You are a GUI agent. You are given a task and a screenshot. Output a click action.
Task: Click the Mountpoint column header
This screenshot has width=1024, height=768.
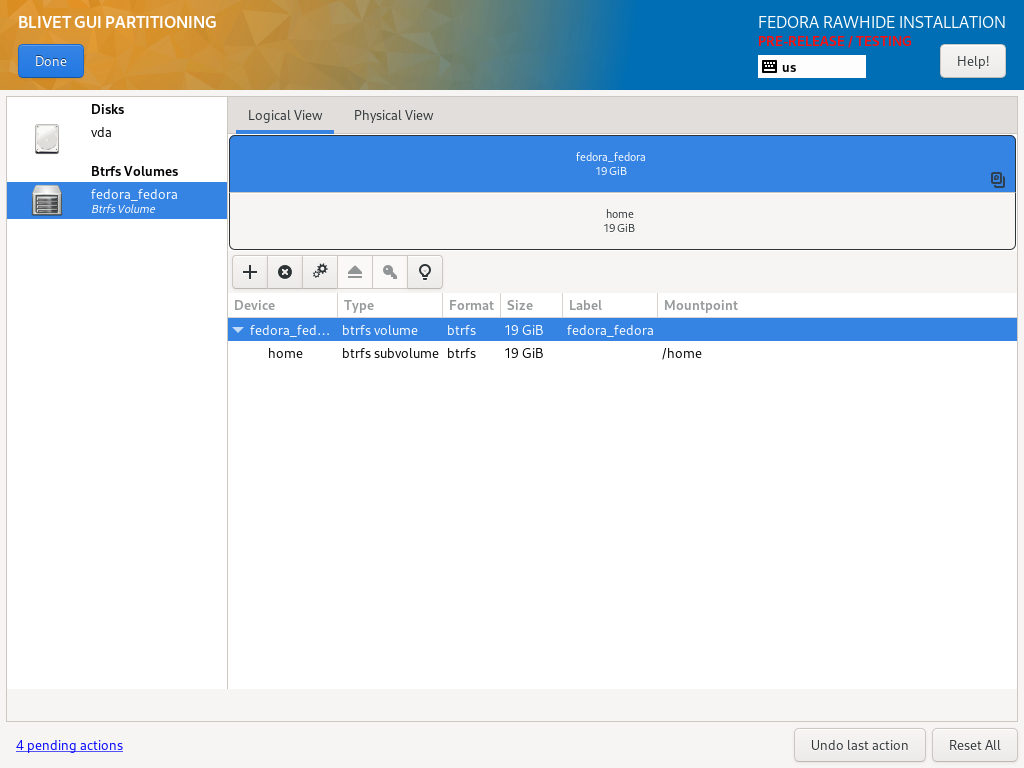[x=837, y=305]
